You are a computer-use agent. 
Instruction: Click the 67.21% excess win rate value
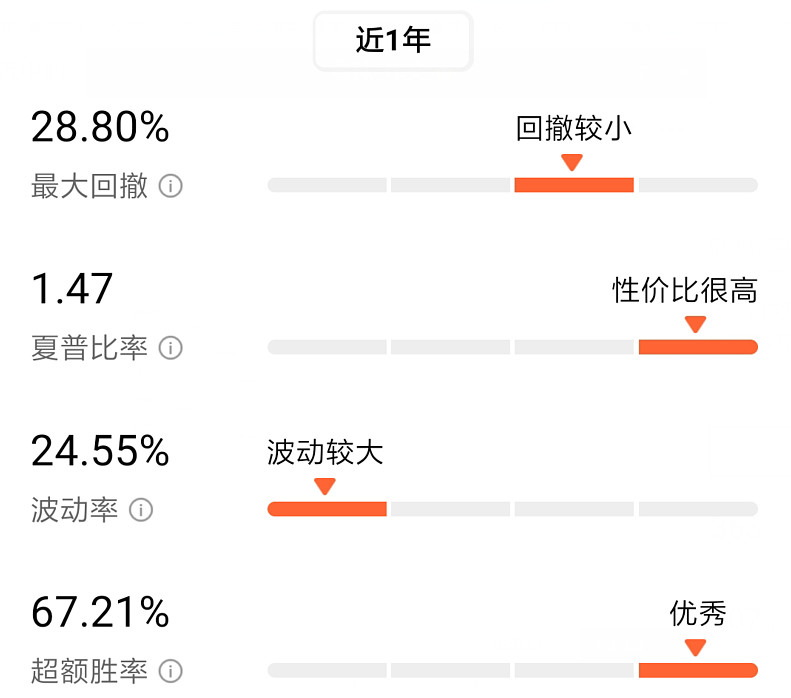[100, 612]
